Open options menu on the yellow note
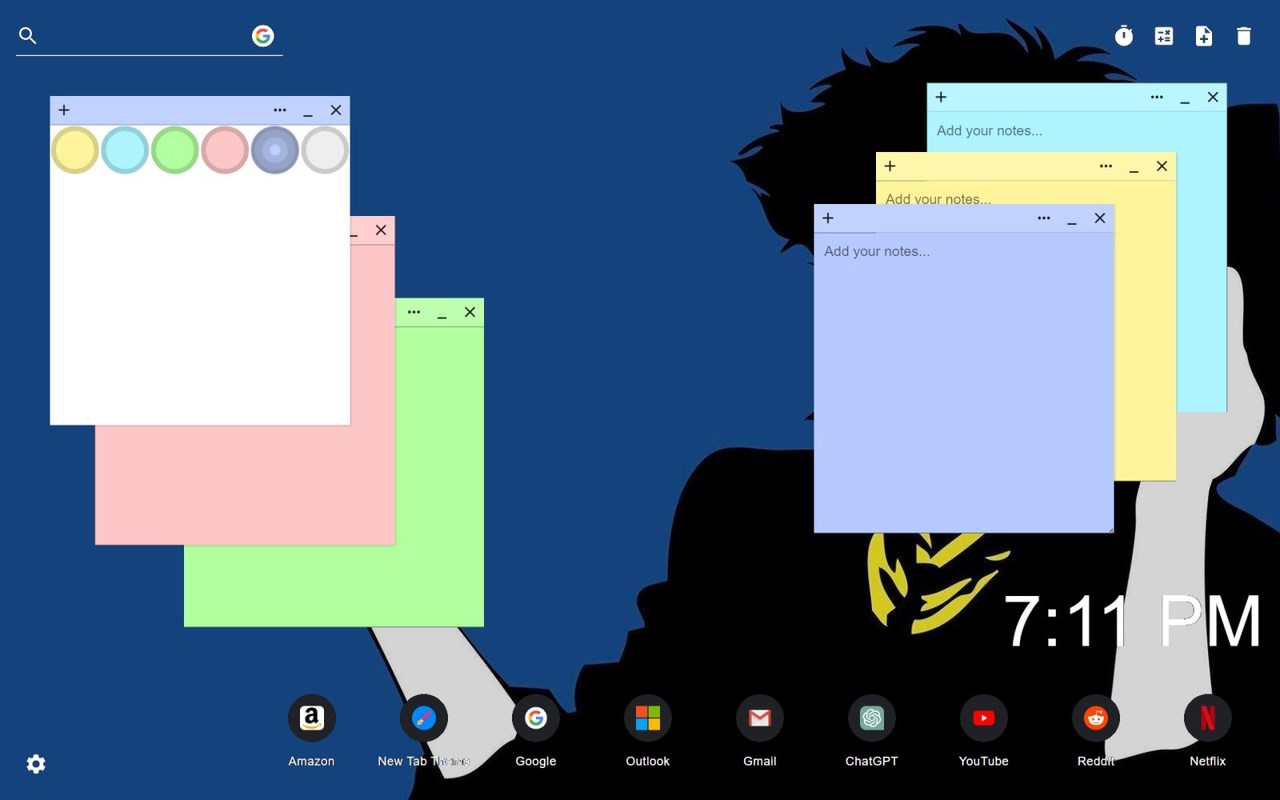 tap(1106, 166)
